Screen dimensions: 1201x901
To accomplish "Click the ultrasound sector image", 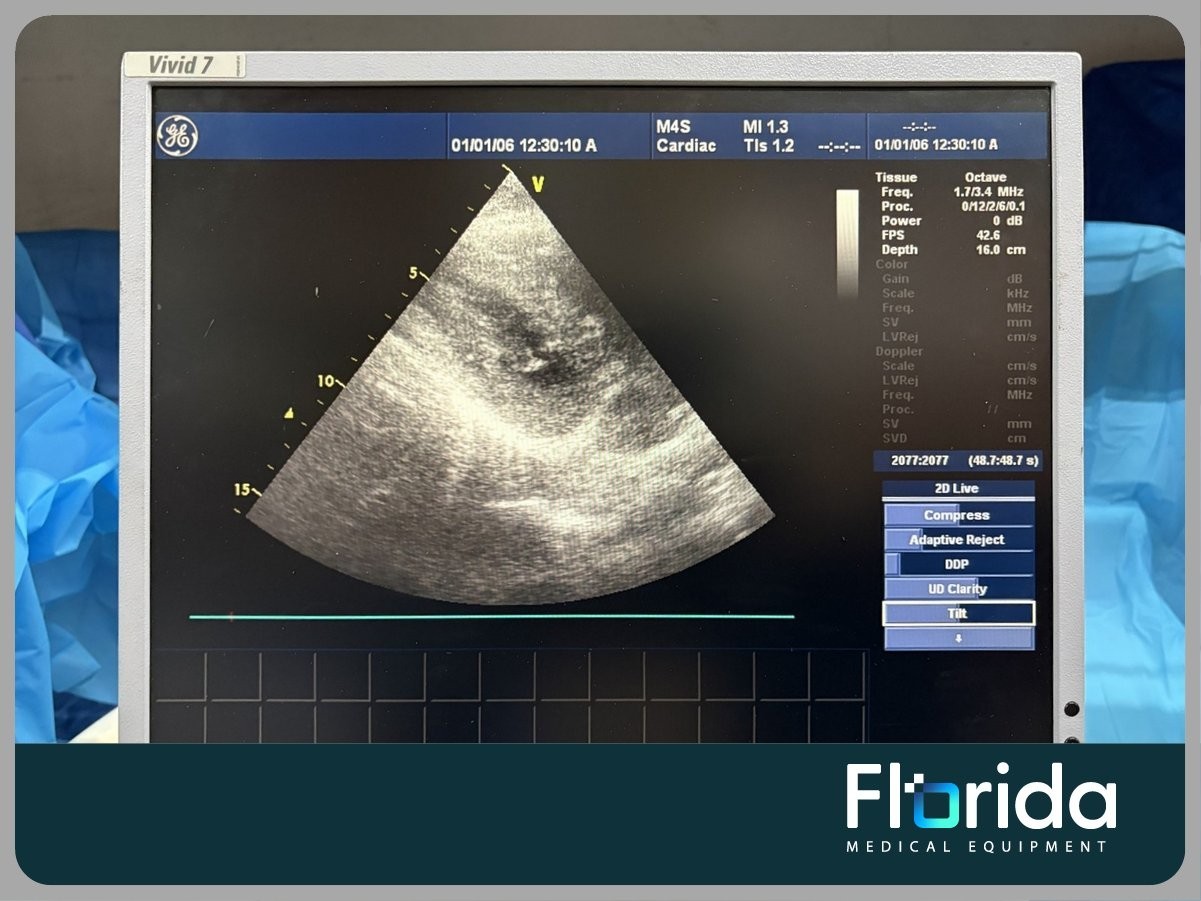I will coord(510,420).
